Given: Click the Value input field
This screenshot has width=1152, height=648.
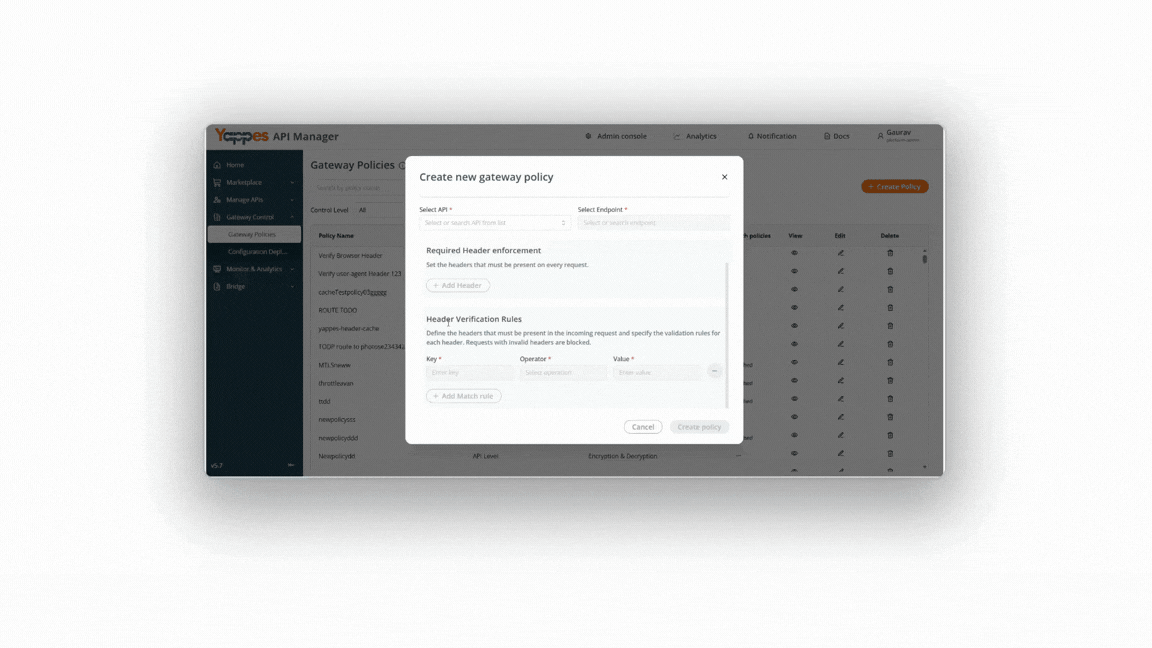Looking at the screenshot, I should point(657,372).
